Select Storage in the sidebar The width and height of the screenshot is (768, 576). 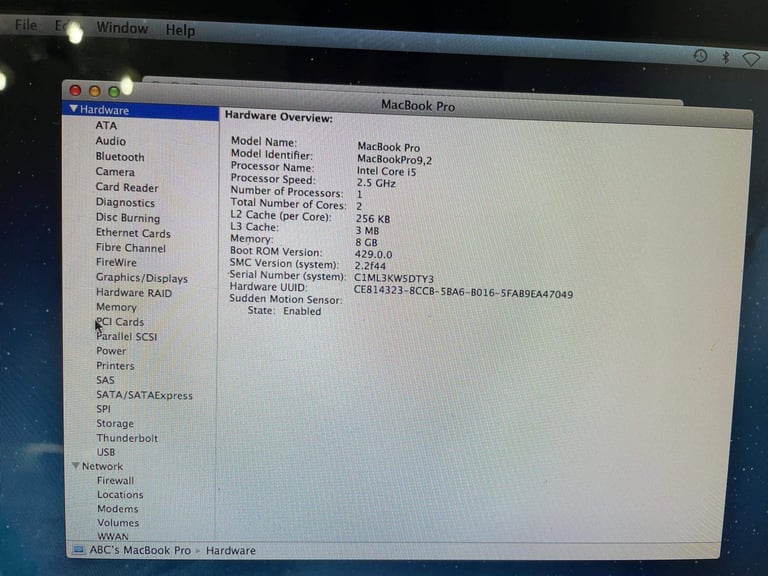115,424
